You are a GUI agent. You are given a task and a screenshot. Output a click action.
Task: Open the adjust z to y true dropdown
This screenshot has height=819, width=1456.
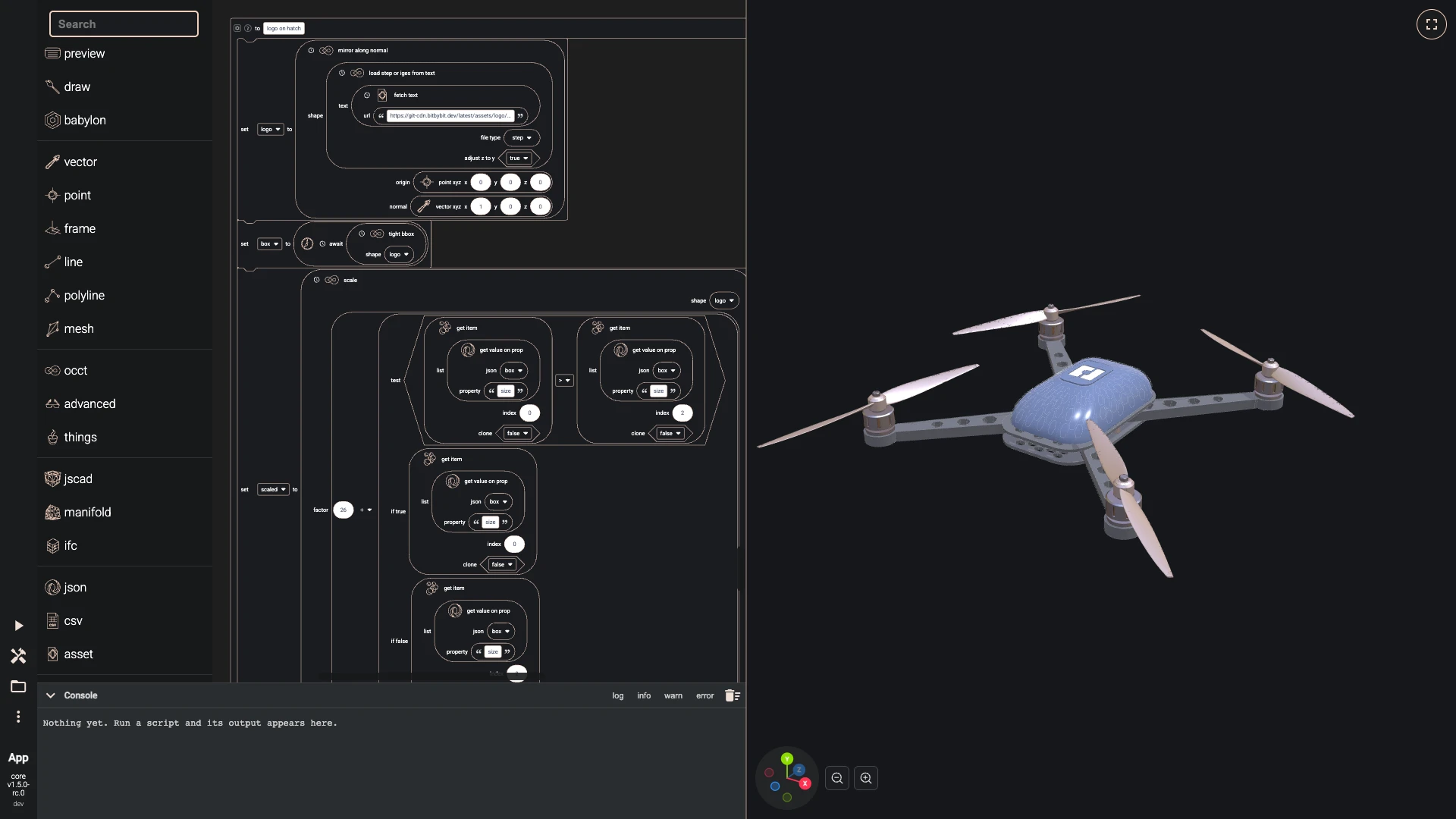(519, 158)
